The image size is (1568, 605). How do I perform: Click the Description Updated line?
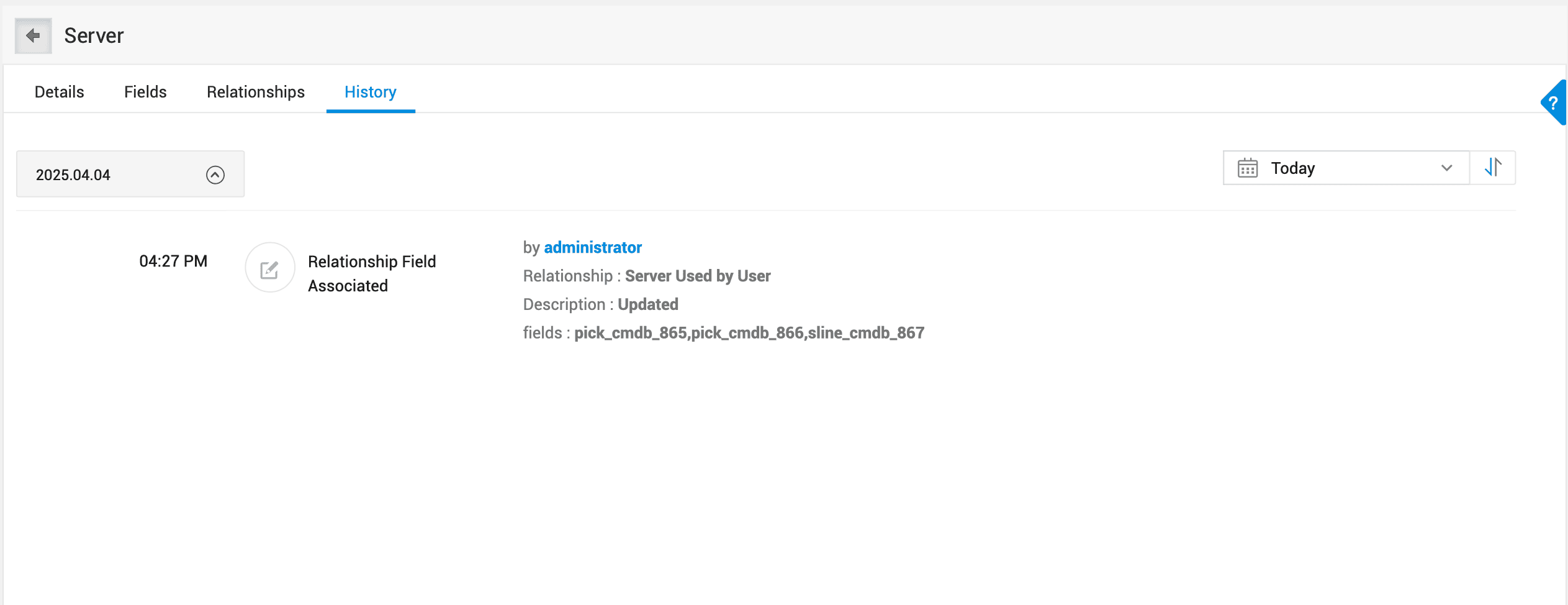click(600, 305)
